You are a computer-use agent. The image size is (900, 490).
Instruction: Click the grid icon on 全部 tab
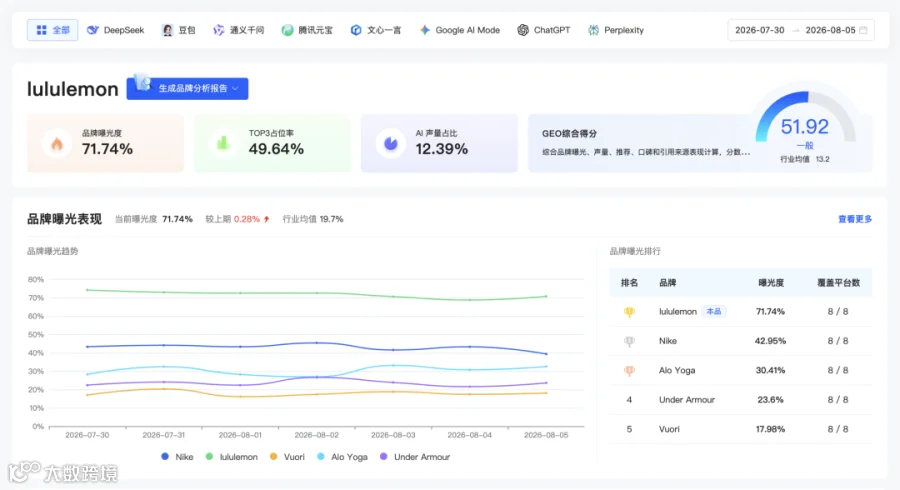coord(41,30)
